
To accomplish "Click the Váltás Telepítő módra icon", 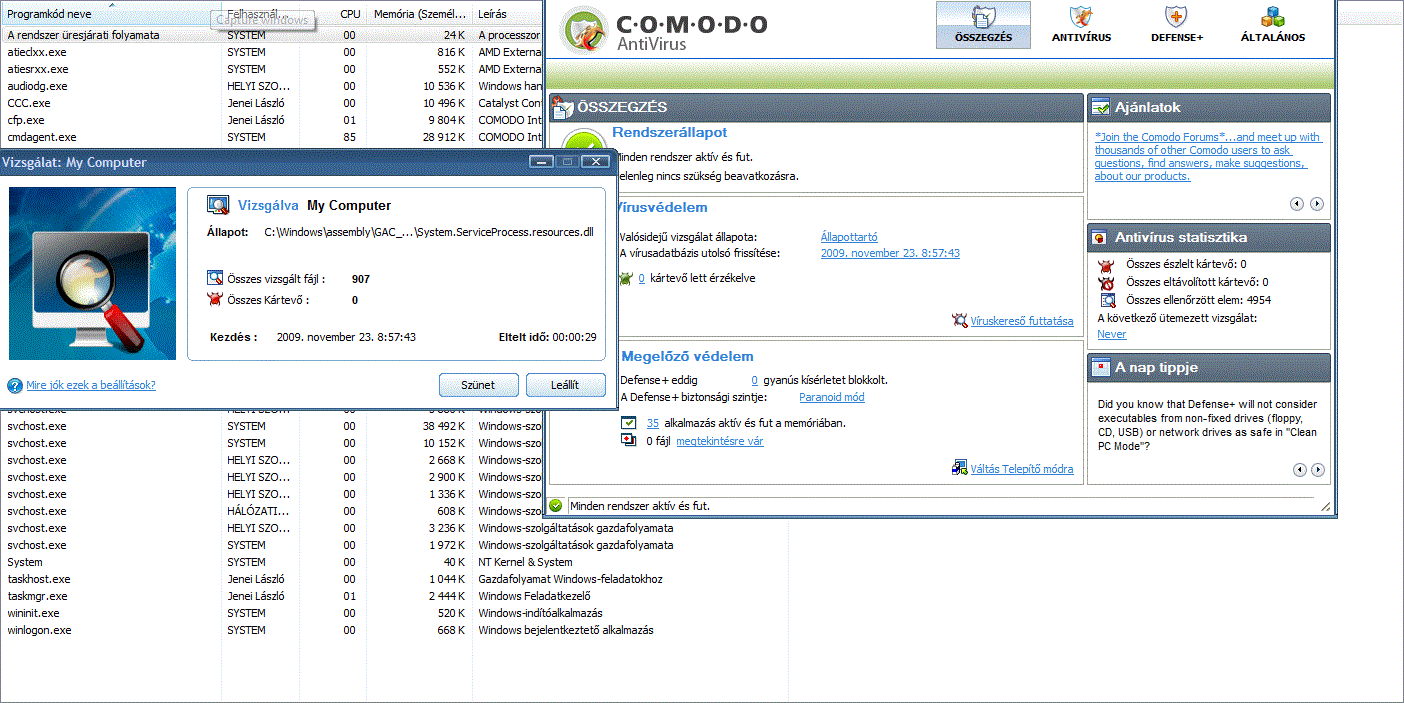I will tap(960, 468).
